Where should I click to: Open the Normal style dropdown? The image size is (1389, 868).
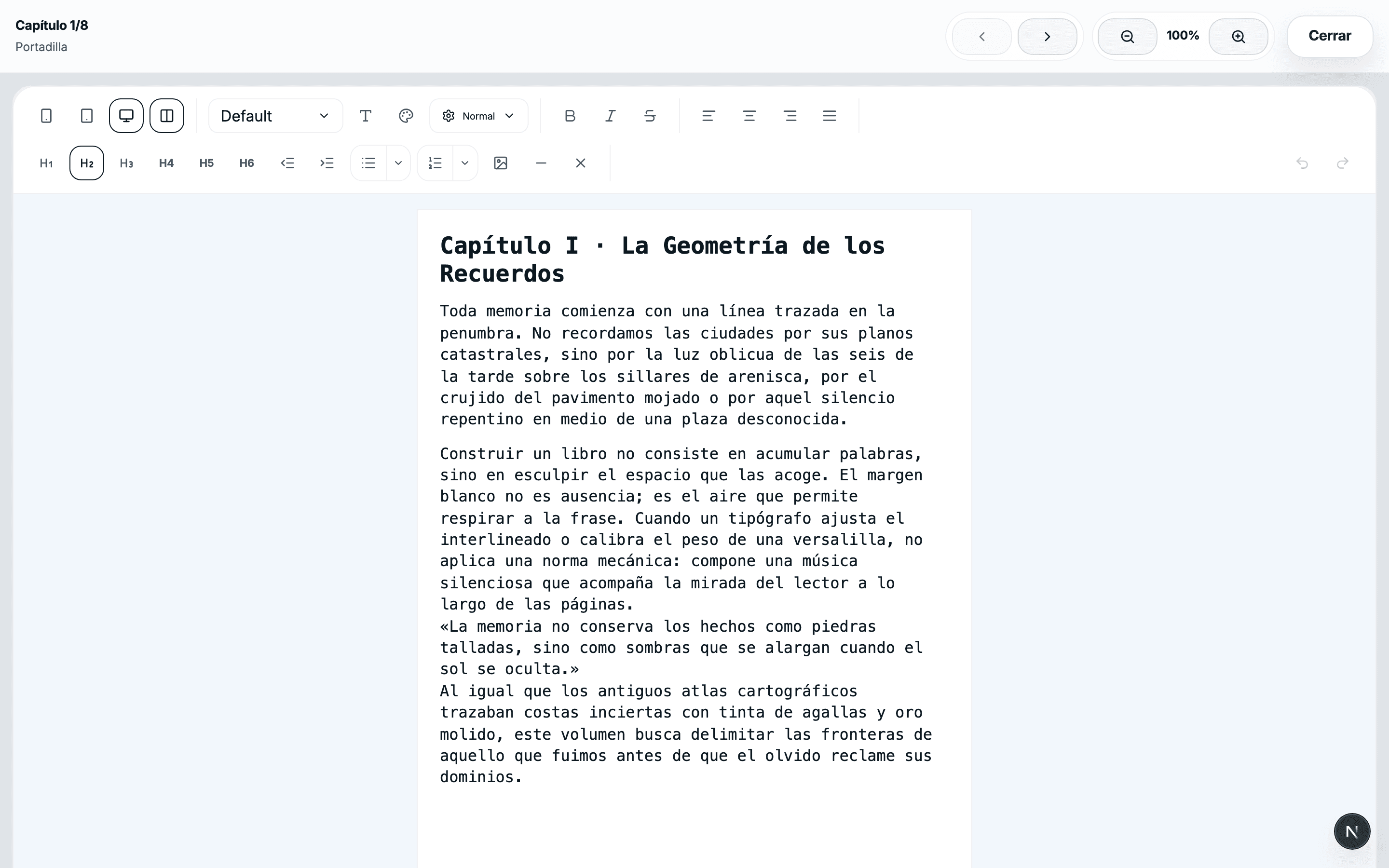pos(479,116)
